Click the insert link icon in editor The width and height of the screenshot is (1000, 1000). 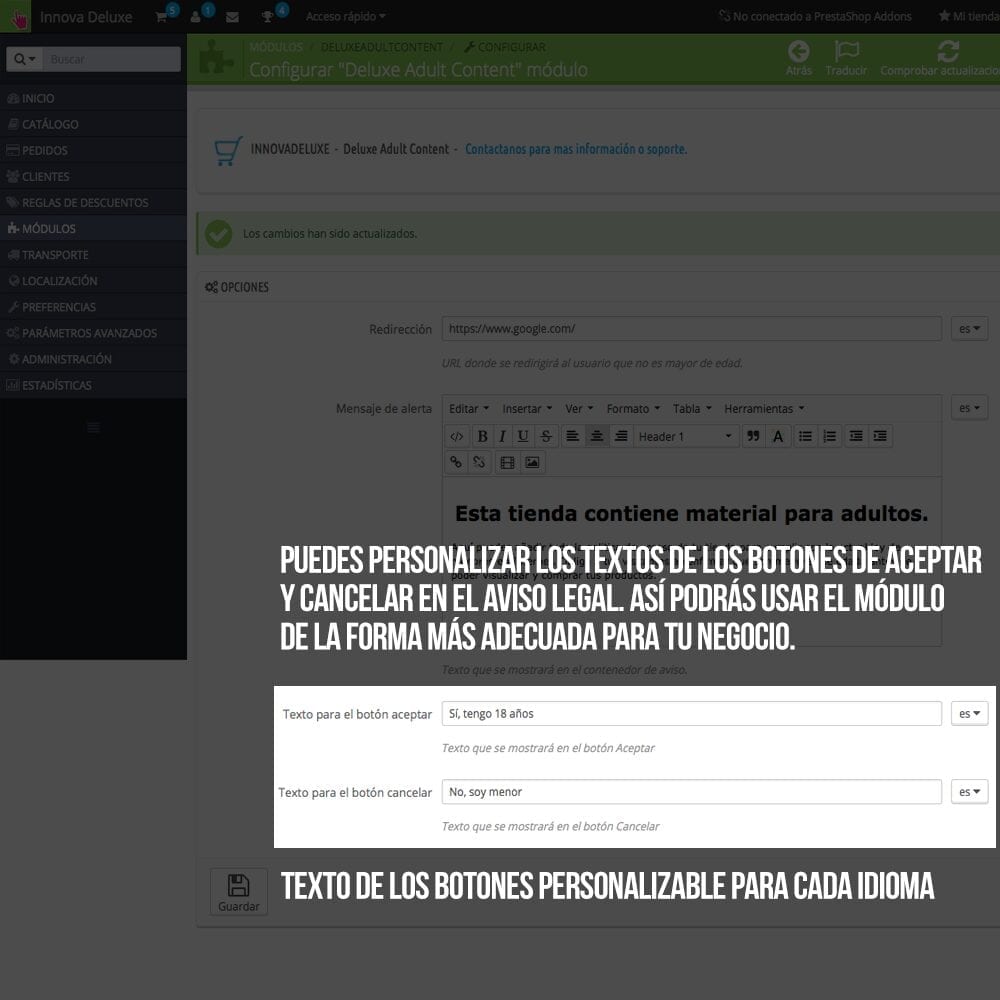[456, 462]
